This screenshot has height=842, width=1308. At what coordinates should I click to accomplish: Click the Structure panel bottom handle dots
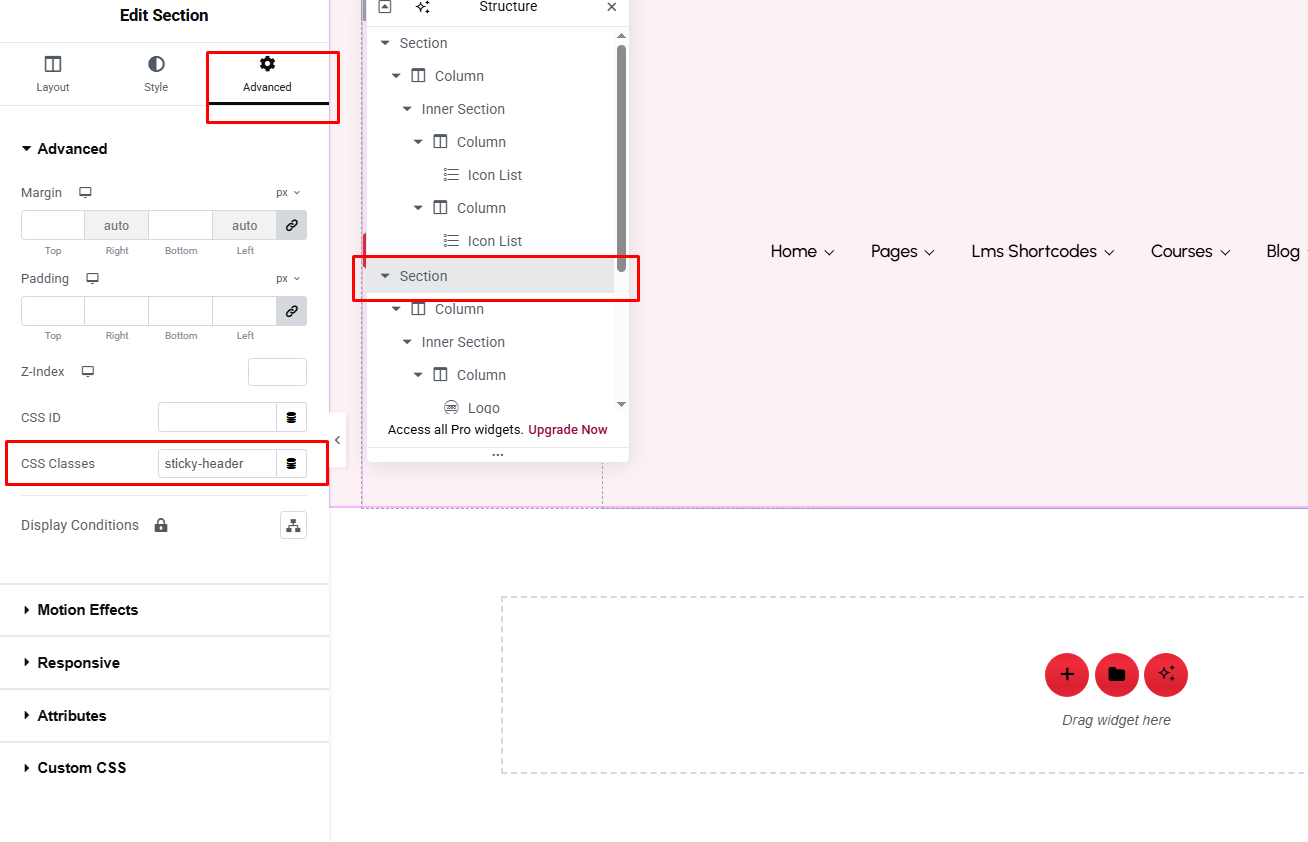(498, 455)
